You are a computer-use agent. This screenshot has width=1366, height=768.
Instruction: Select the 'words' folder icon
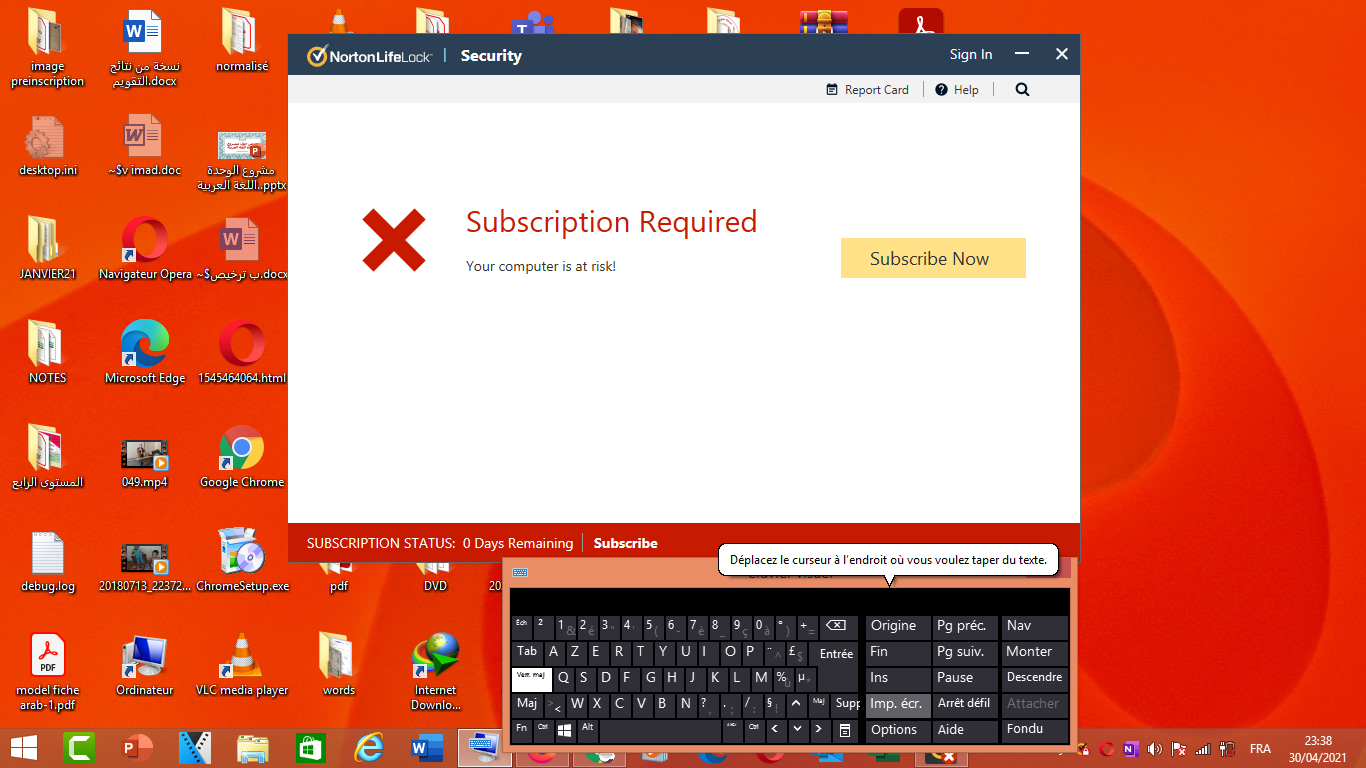click(338, 664)
